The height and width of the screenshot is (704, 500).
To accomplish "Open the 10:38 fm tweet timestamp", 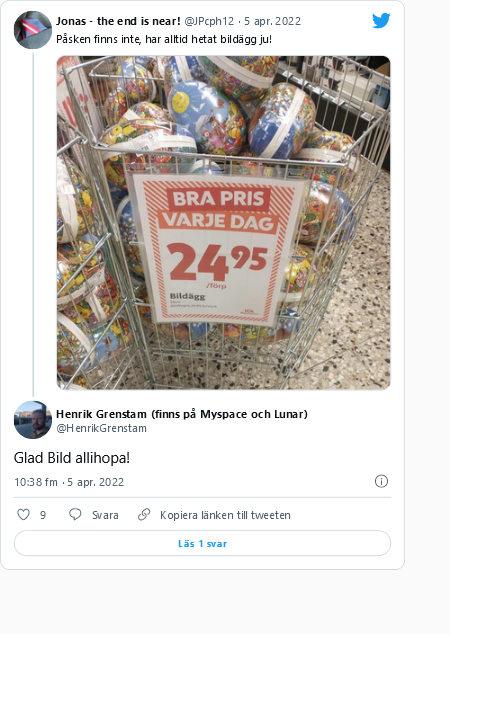I will (36, 482).
